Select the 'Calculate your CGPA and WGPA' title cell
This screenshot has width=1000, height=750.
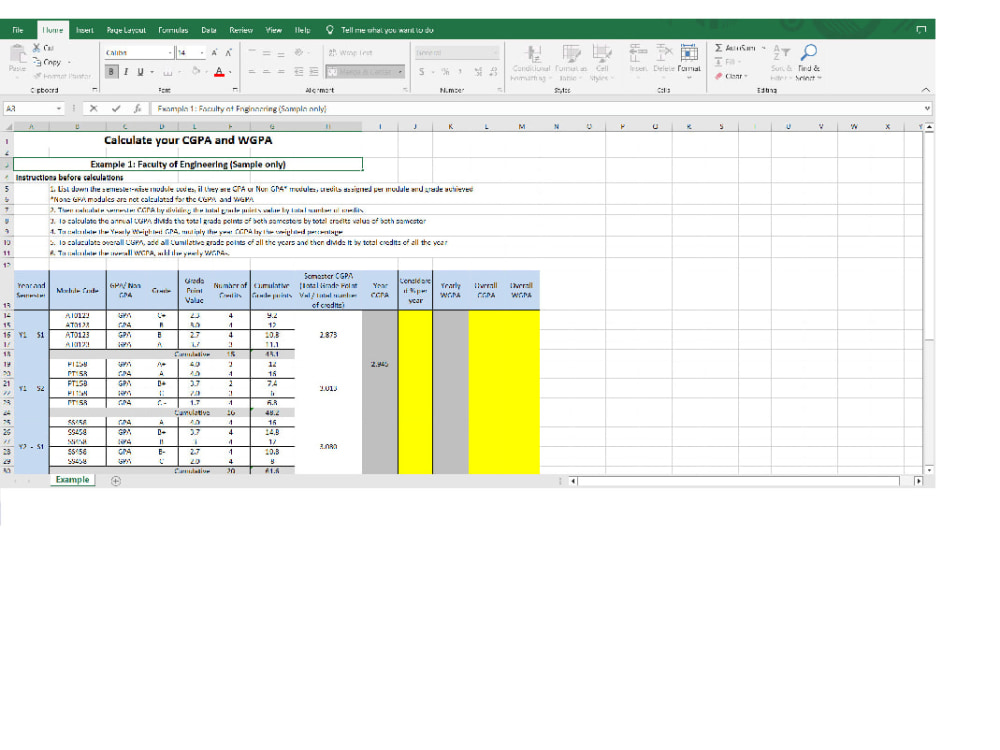point(188,141)
